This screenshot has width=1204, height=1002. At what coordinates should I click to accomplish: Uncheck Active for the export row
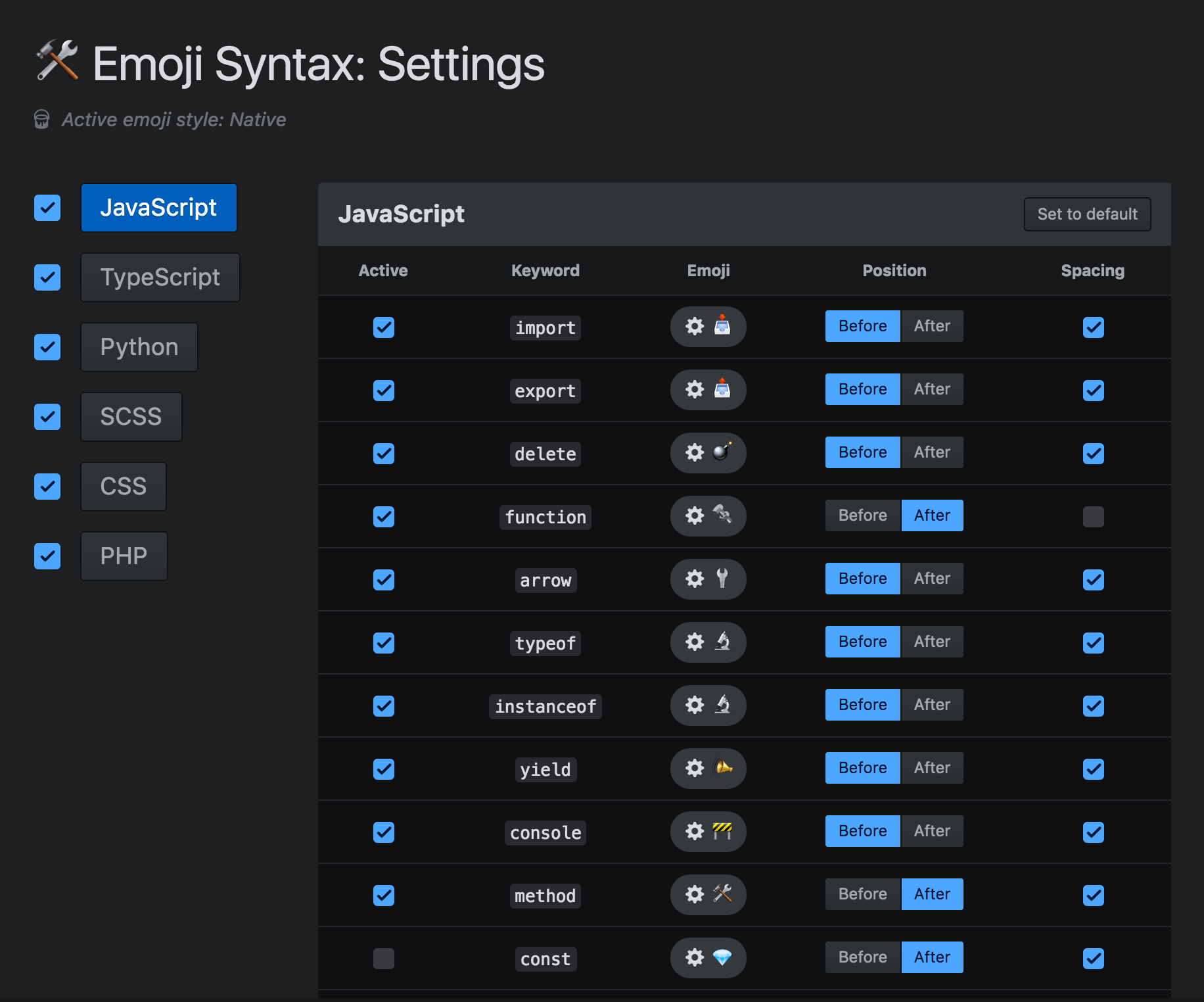coord(384,391)
